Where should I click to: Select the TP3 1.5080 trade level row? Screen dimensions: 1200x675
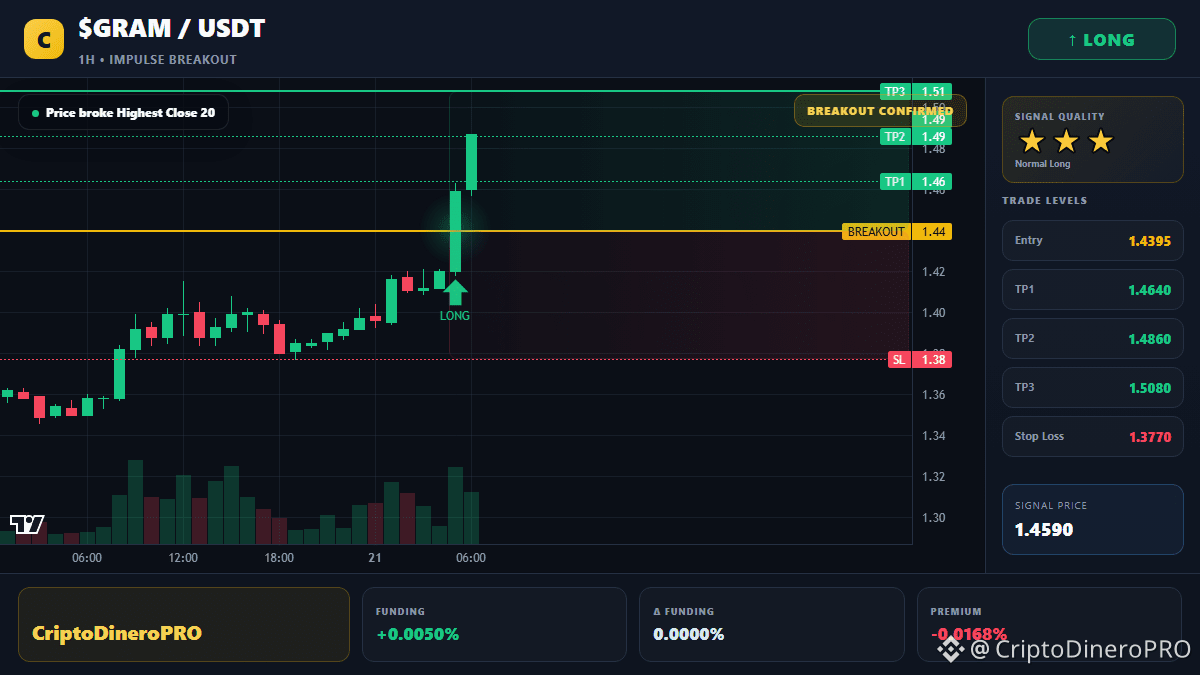(x=1092, y=388)
